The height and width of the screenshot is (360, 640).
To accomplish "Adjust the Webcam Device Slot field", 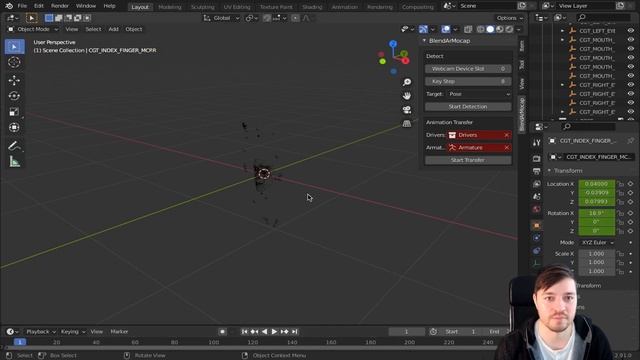I will point(468,69).
